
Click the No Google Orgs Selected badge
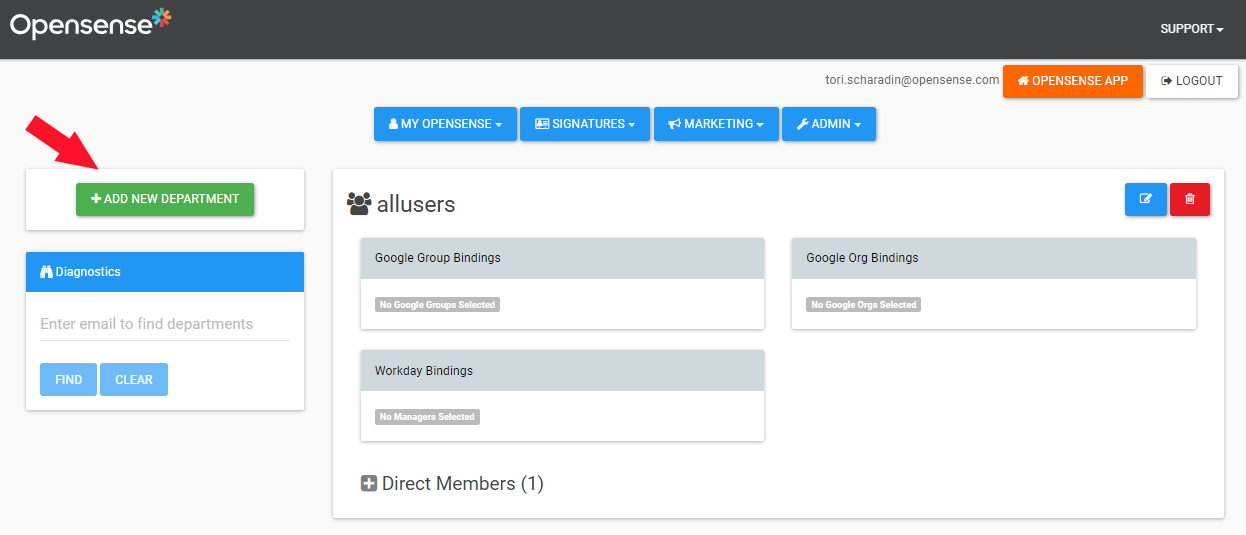(x=864, y=305)
